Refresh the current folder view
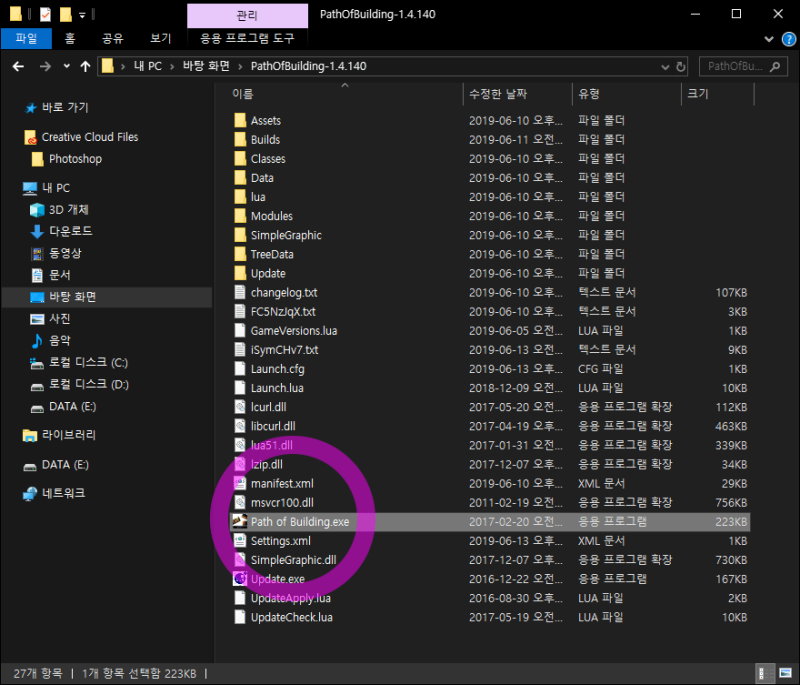The image size is (800, 685). pos(681,66)
